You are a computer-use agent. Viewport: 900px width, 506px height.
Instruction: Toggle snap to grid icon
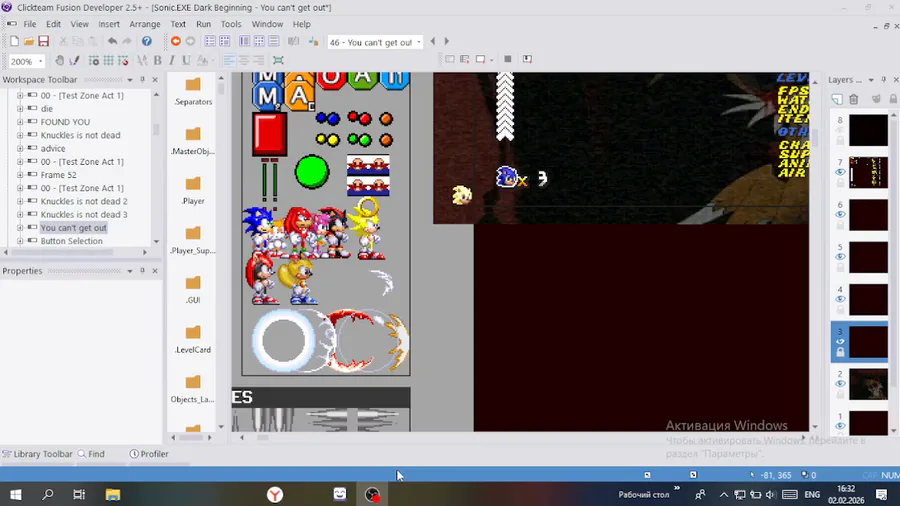(x=123, y=60)
